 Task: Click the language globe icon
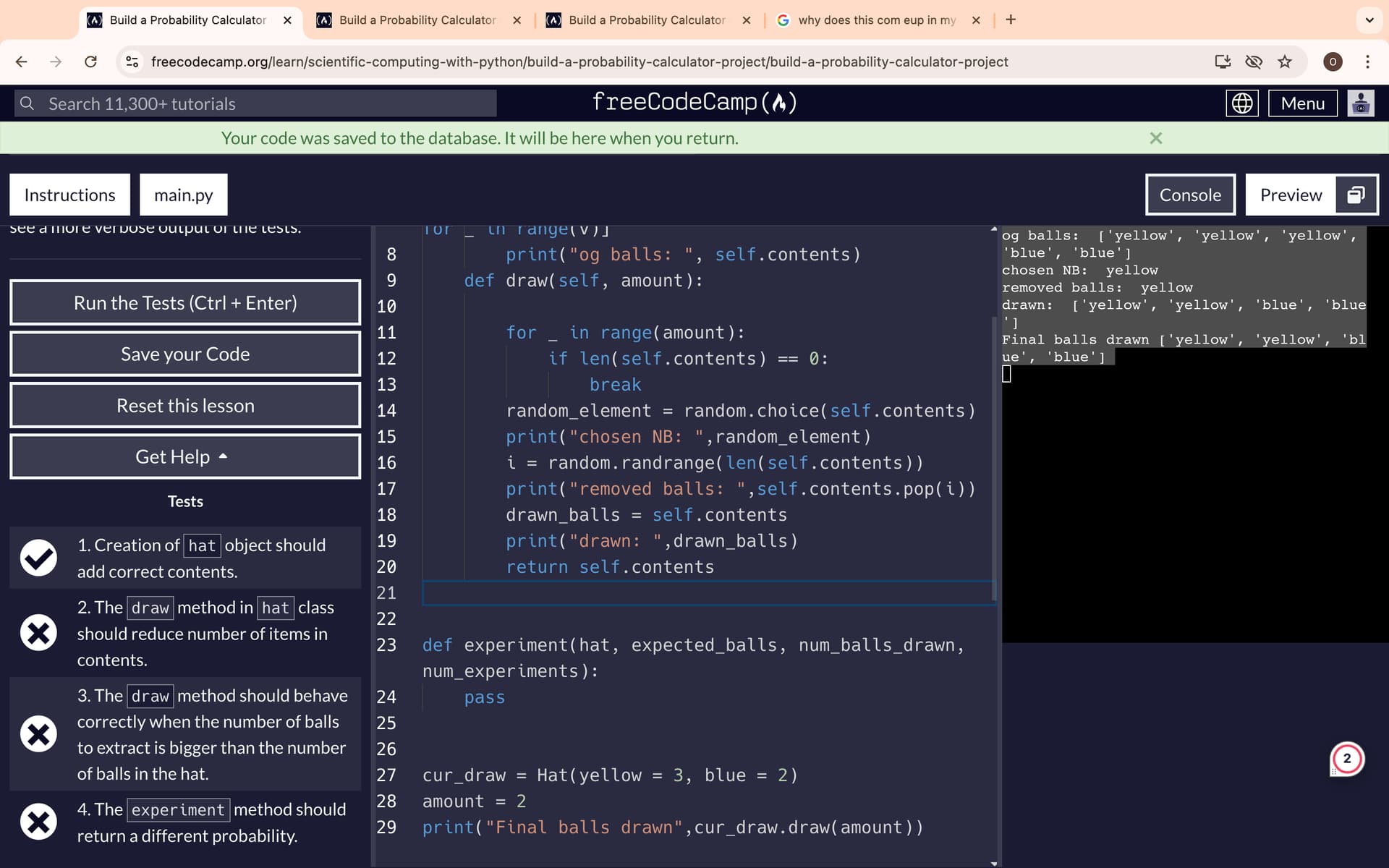click(x=1241, y=103)
